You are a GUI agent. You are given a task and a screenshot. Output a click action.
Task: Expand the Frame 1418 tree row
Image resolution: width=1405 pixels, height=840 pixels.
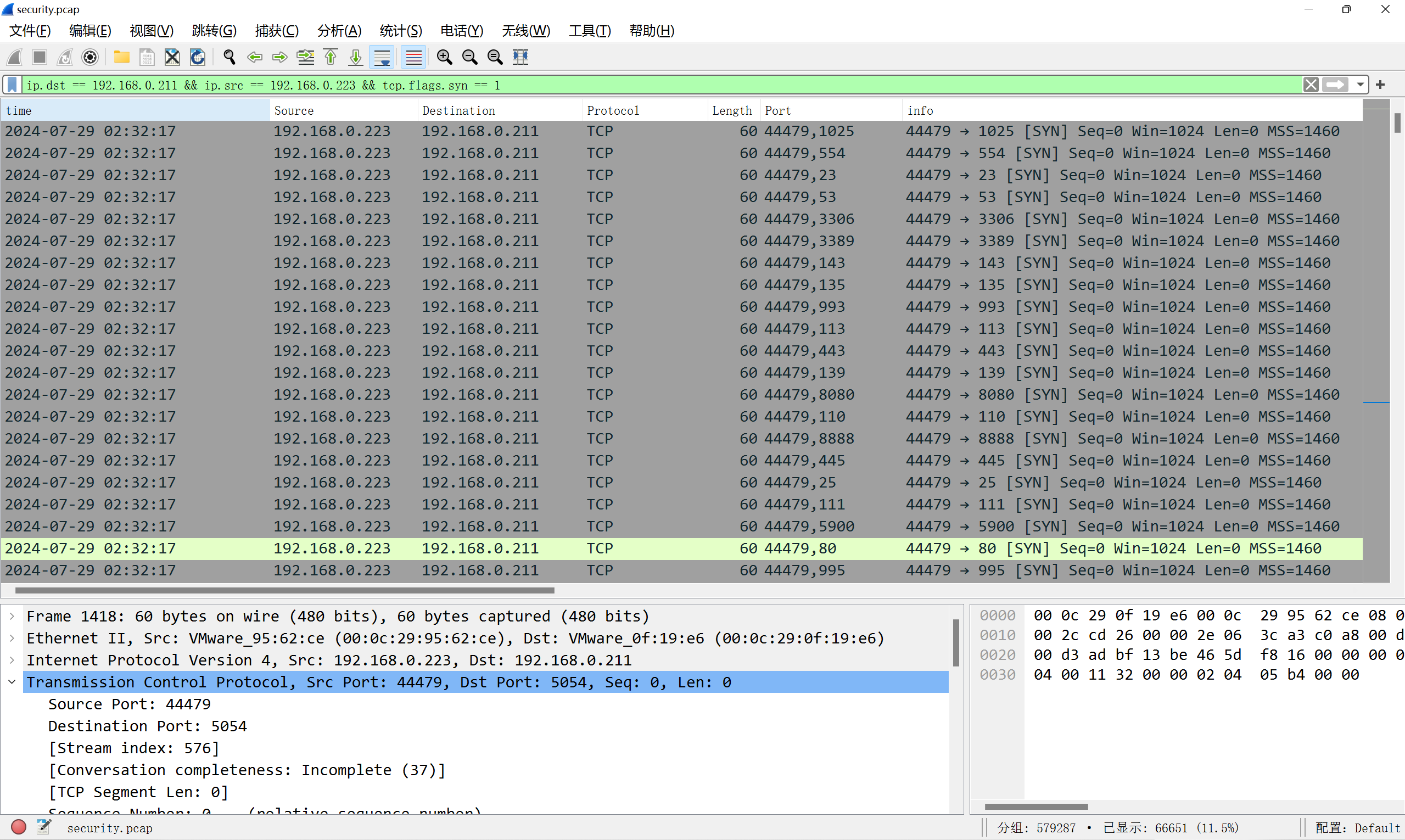(12, 616)
